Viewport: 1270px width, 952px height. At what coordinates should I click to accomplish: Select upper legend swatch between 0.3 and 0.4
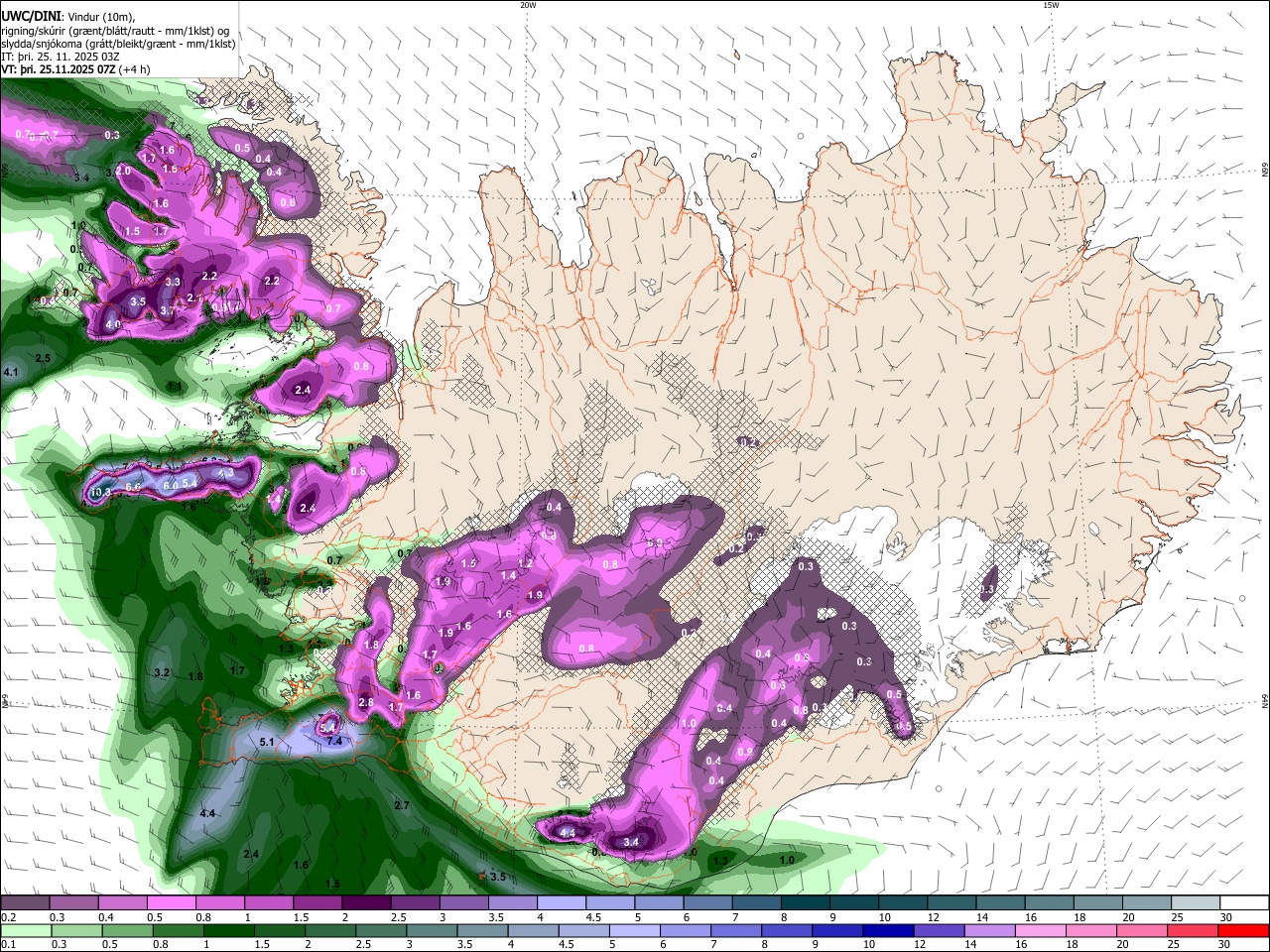[x=73, y=903]
